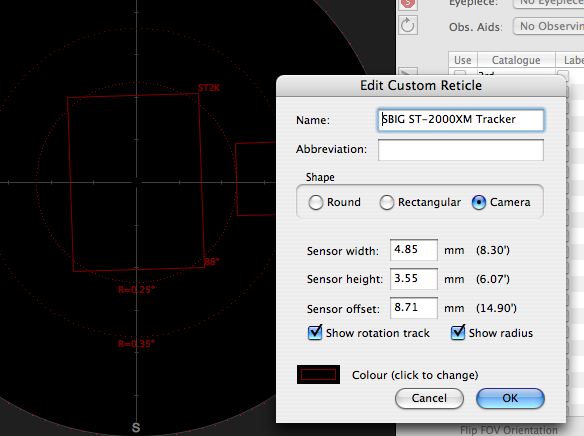Click the Cancel button
This screenshot has width=584, height=436.
tap(429, 398)
